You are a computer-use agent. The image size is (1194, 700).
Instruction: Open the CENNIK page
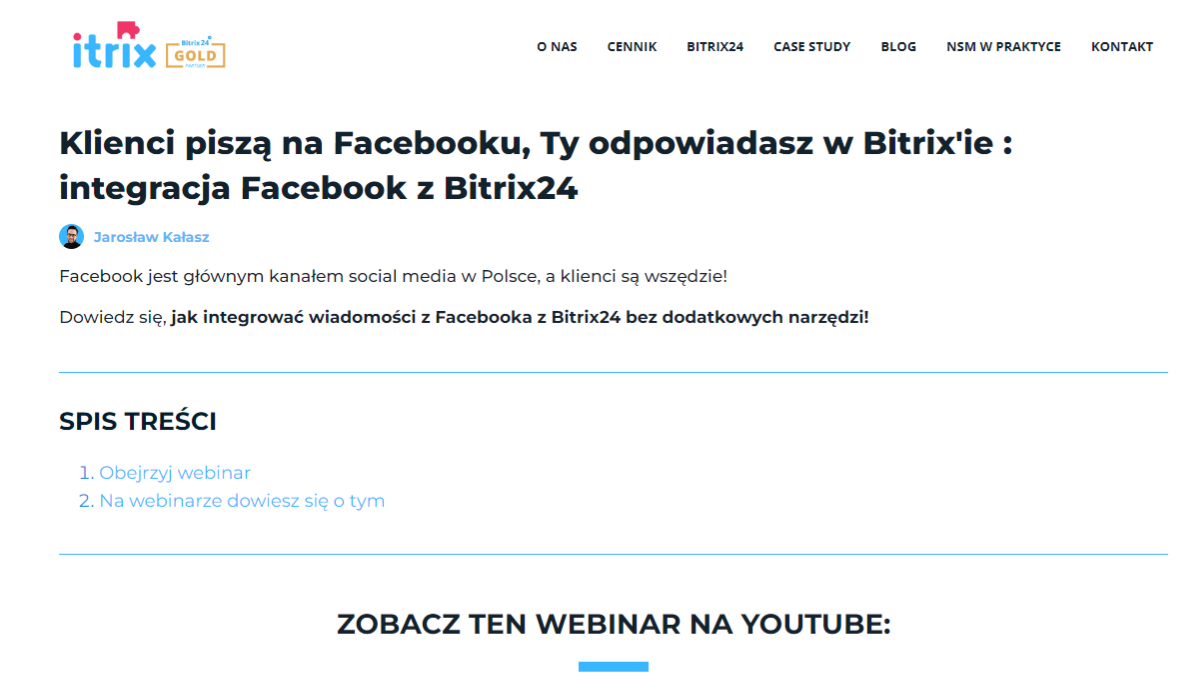tap(631, 46)
